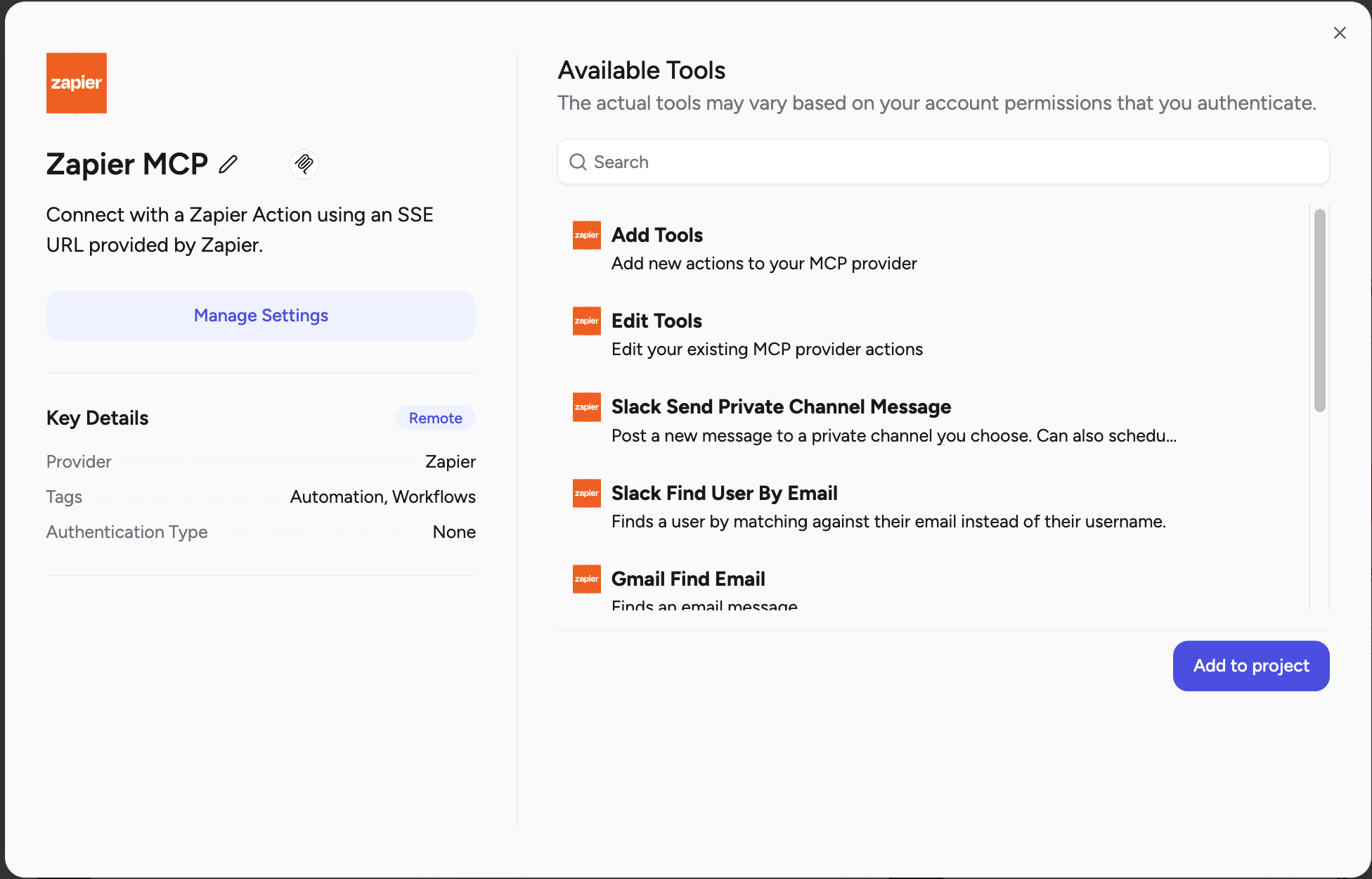Click the Zapier icon beside Add Tools
1372x879 pixels.
point(586,235)
